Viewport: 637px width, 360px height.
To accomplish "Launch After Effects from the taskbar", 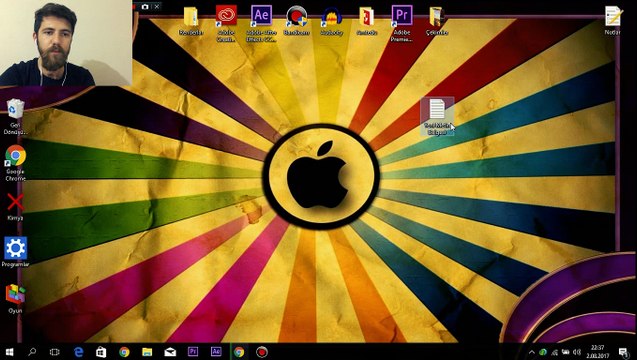I will click(x=216, y=352).
